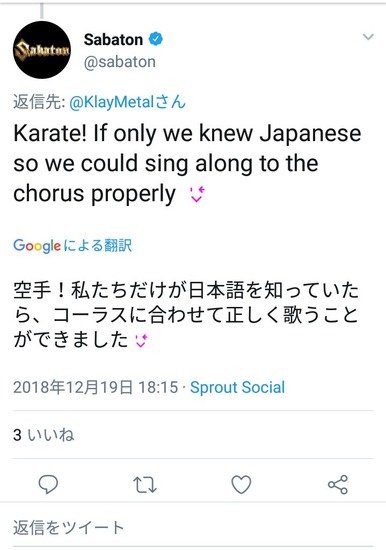This screenshot has width=386, height=550.
Task: View the 3 likes list
Action: click(x=44, y=435)
